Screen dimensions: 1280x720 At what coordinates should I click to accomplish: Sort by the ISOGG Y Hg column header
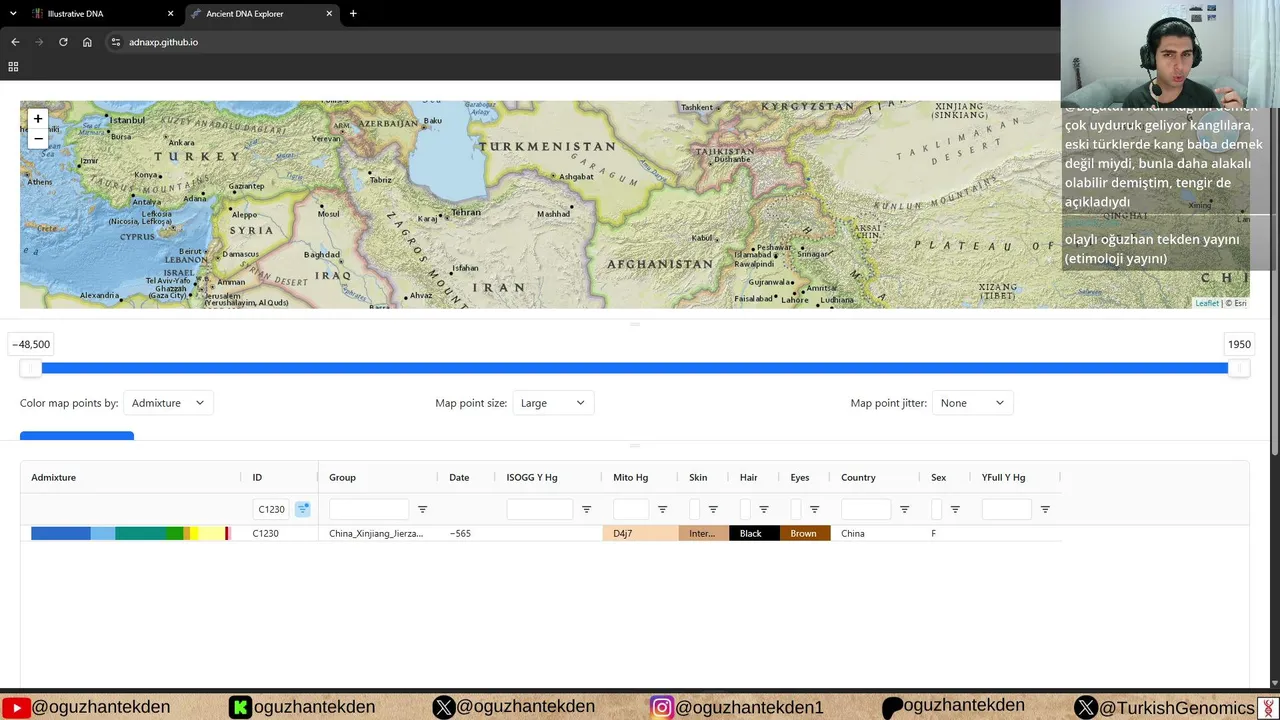tap(532, 477)
